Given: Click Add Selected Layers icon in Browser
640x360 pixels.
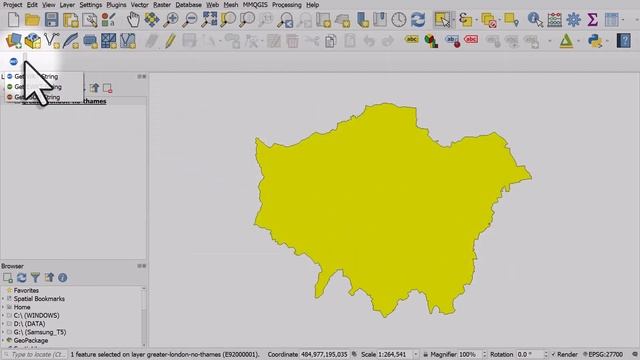Looking at the screenshot, I should coord(8,278).
